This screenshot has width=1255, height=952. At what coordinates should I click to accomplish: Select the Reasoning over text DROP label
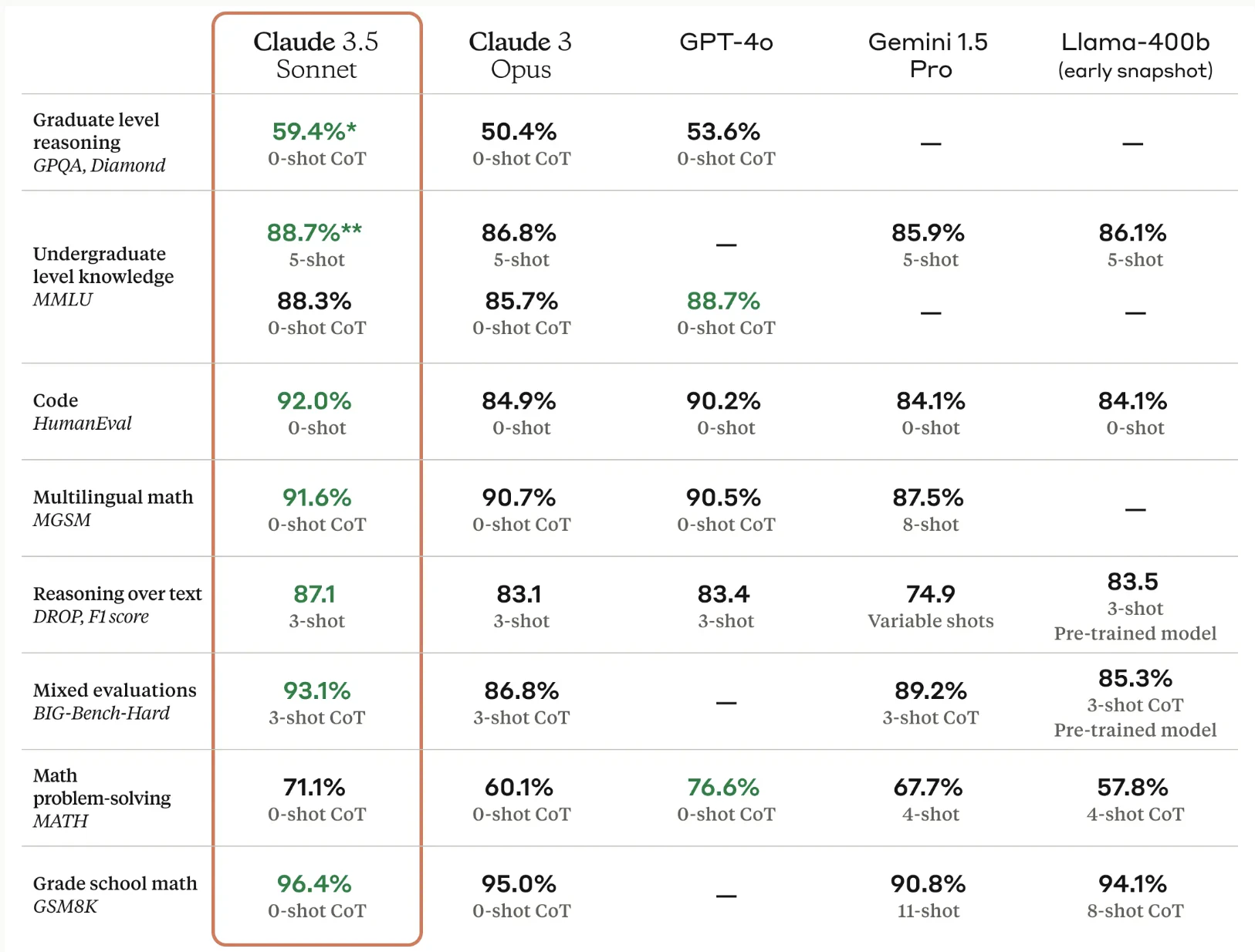pyautogui.click(x=117, y=604)
